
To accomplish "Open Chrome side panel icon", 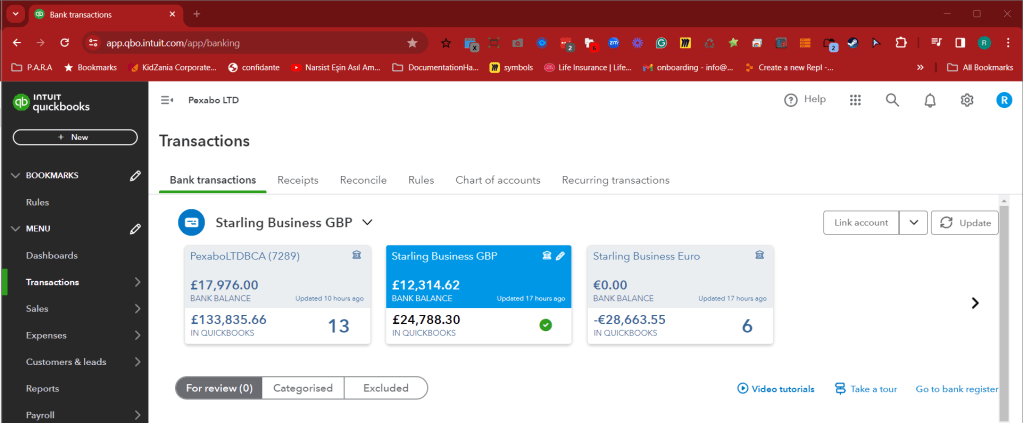I will point(960,43).
